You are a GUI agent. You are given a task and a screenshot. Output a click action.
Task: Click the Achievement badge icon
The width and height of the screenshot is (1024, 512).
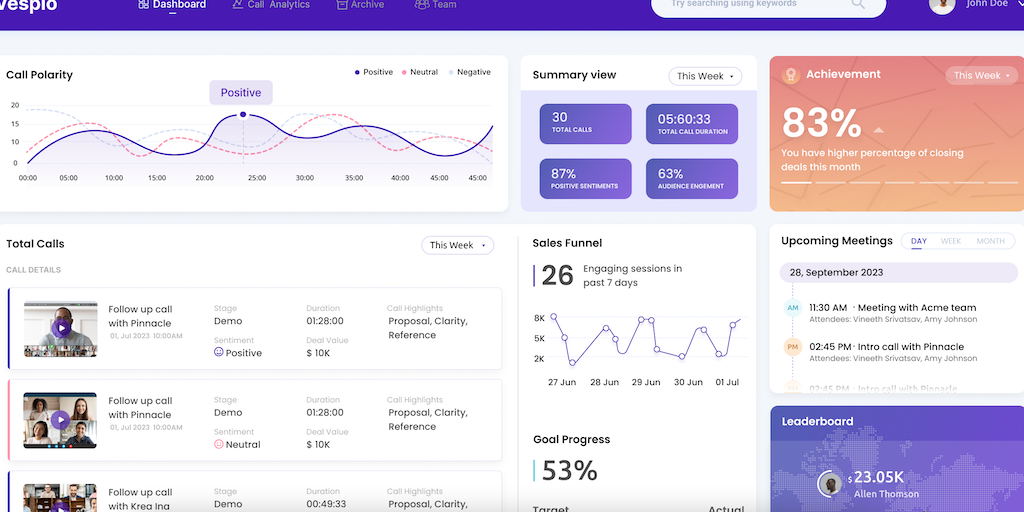[x=791, y=75]
